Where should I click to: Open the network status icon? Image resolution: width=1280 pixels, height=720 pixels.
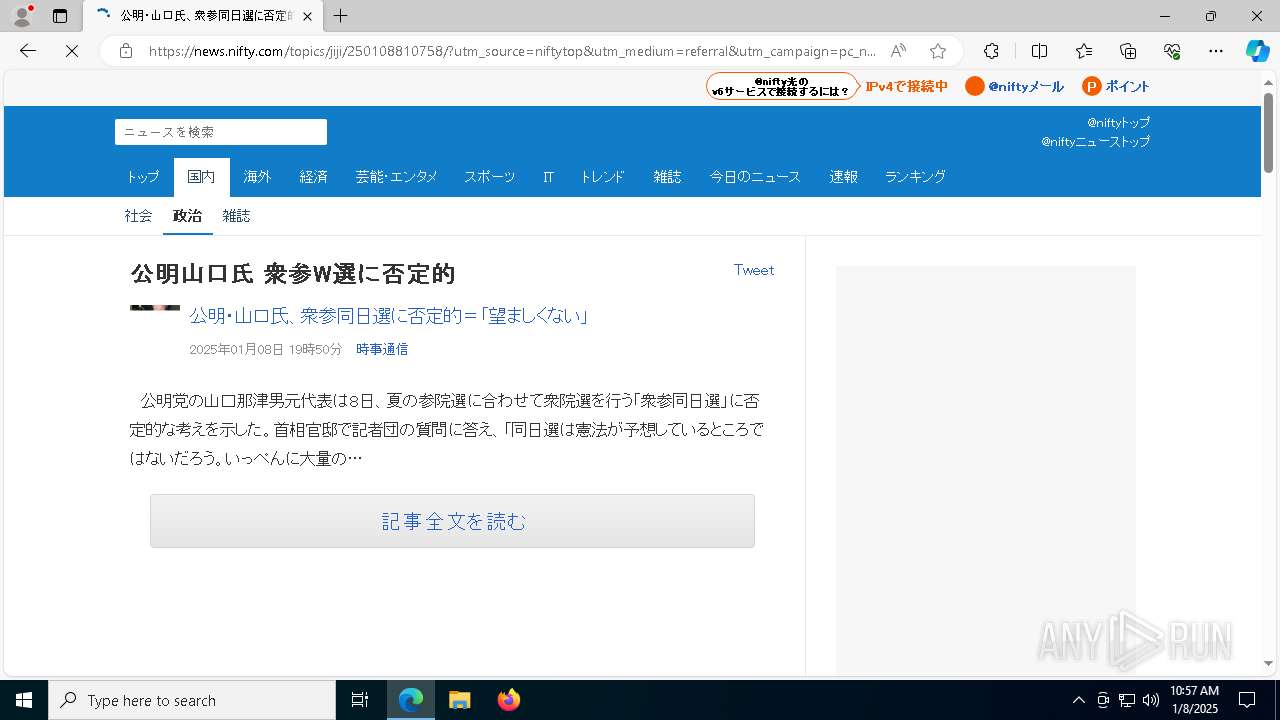click(1127, 700)
